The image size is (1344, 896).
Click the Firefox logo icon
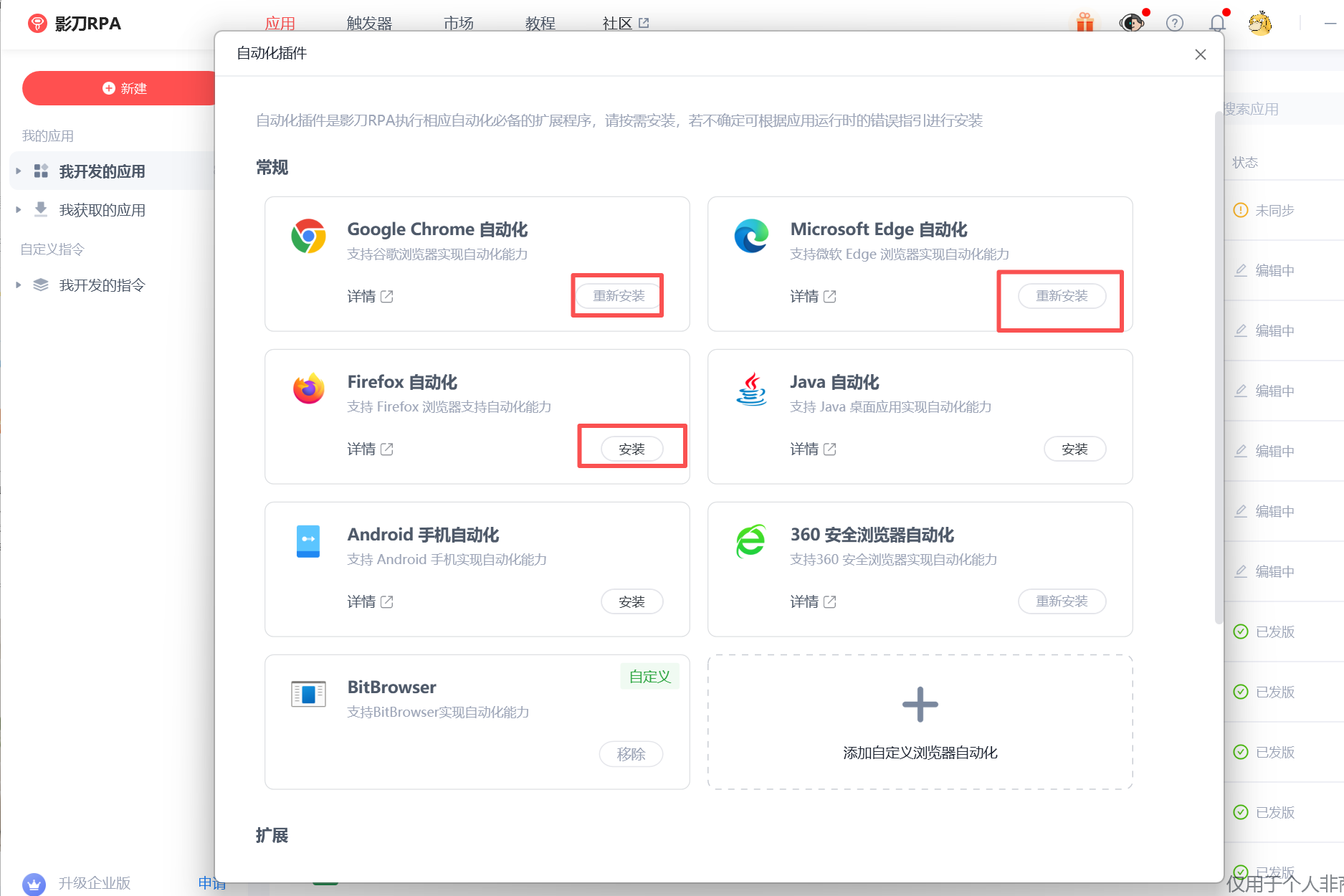(308, 389)
